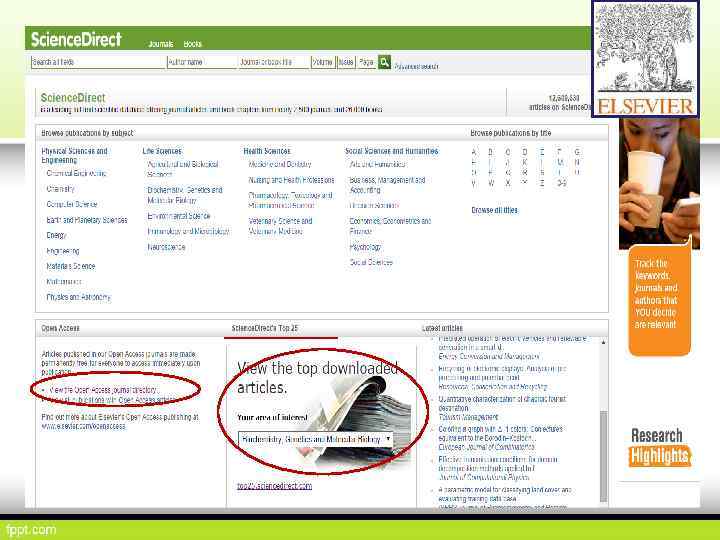Open Psychology subject link

click(365, 247)
